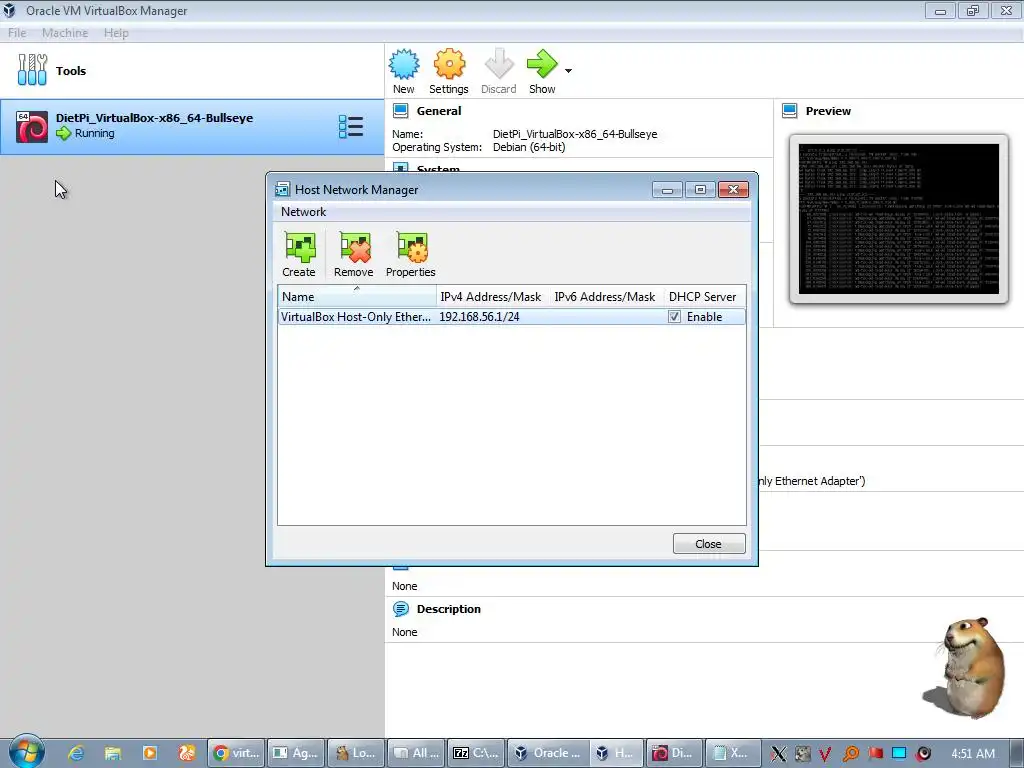Click Remove network icon

(x=355, y=248)
